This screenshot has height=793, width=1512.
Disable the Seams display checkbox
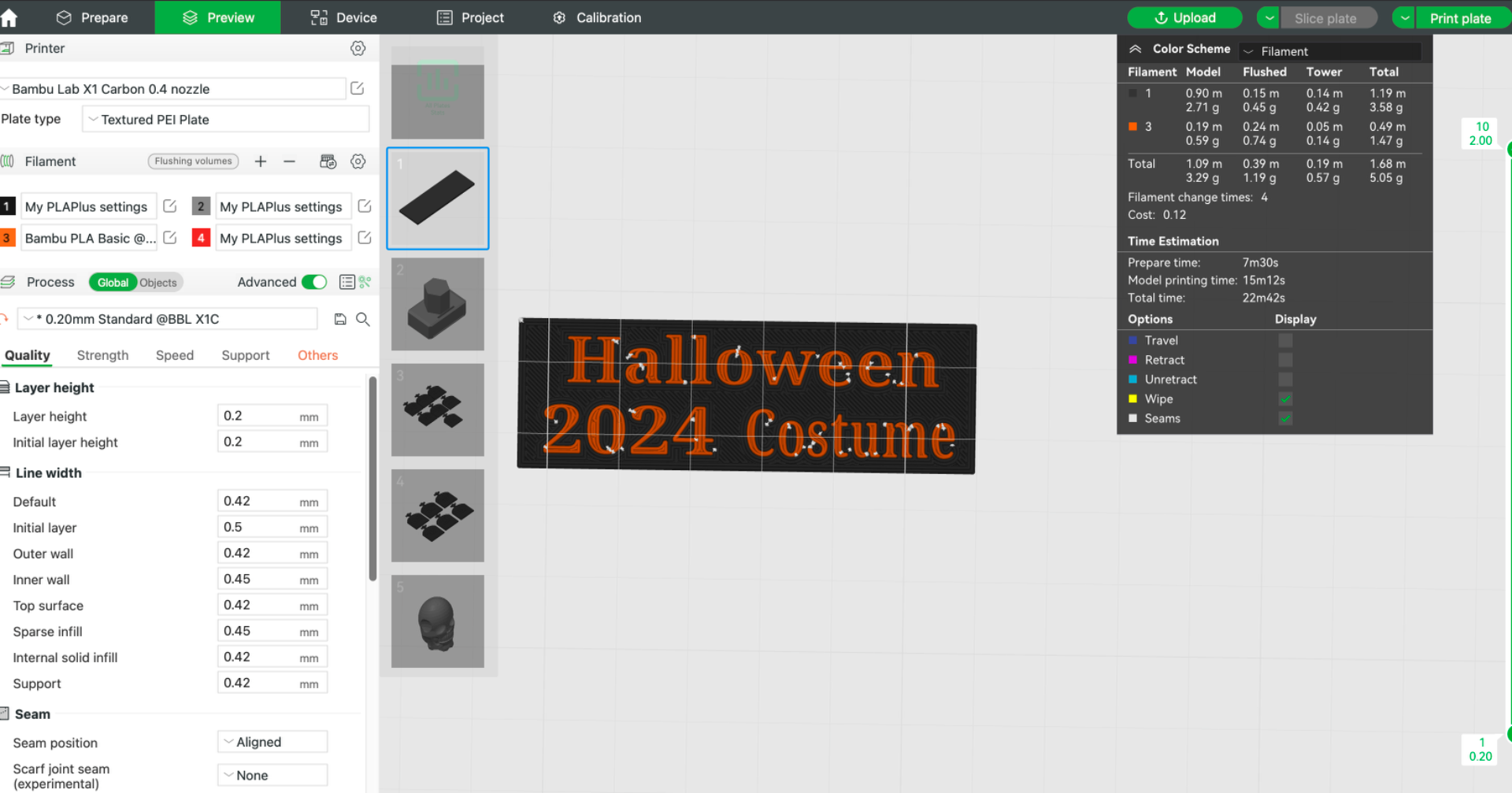pyautogui.click(x=1285, y=419)
